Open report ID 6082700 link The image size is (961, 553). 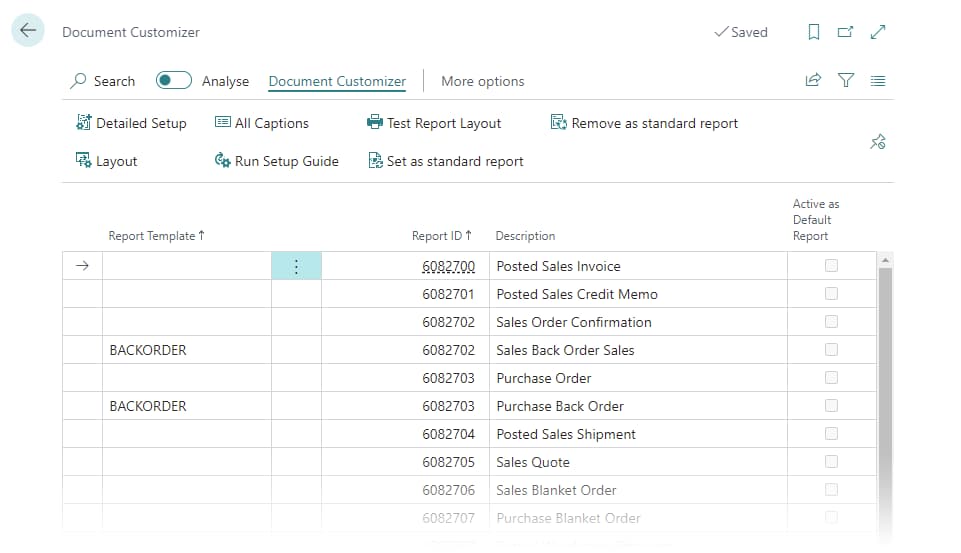coord(448,266)
